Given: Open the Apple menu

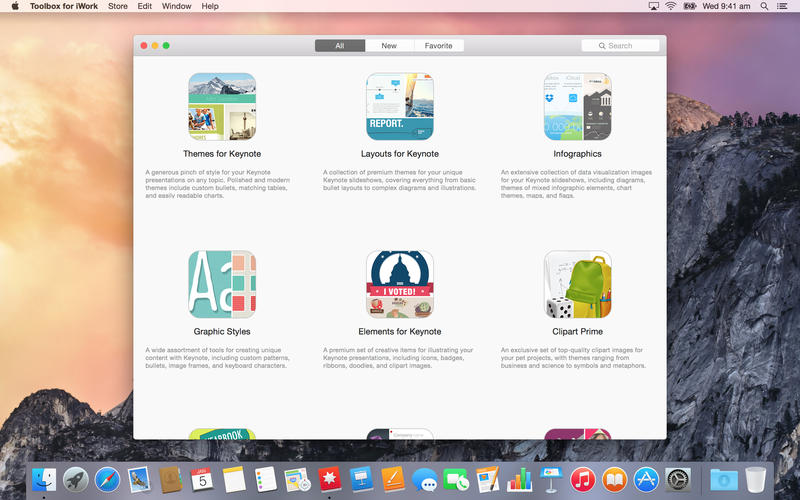Looking at the screenshot, I should tap(15, 6).
